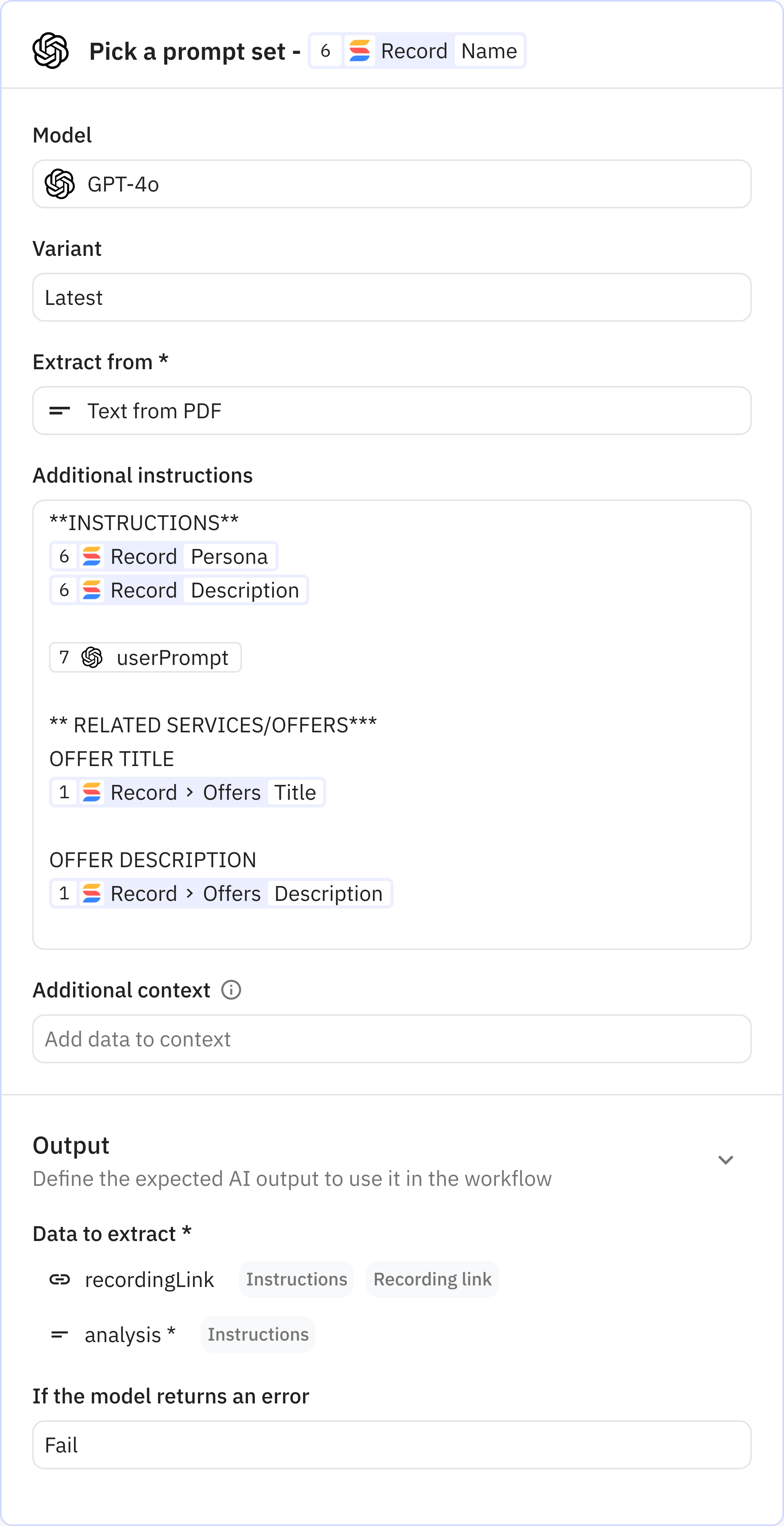Click Instructions tag next to analysis

click(x=258, y=1334)
